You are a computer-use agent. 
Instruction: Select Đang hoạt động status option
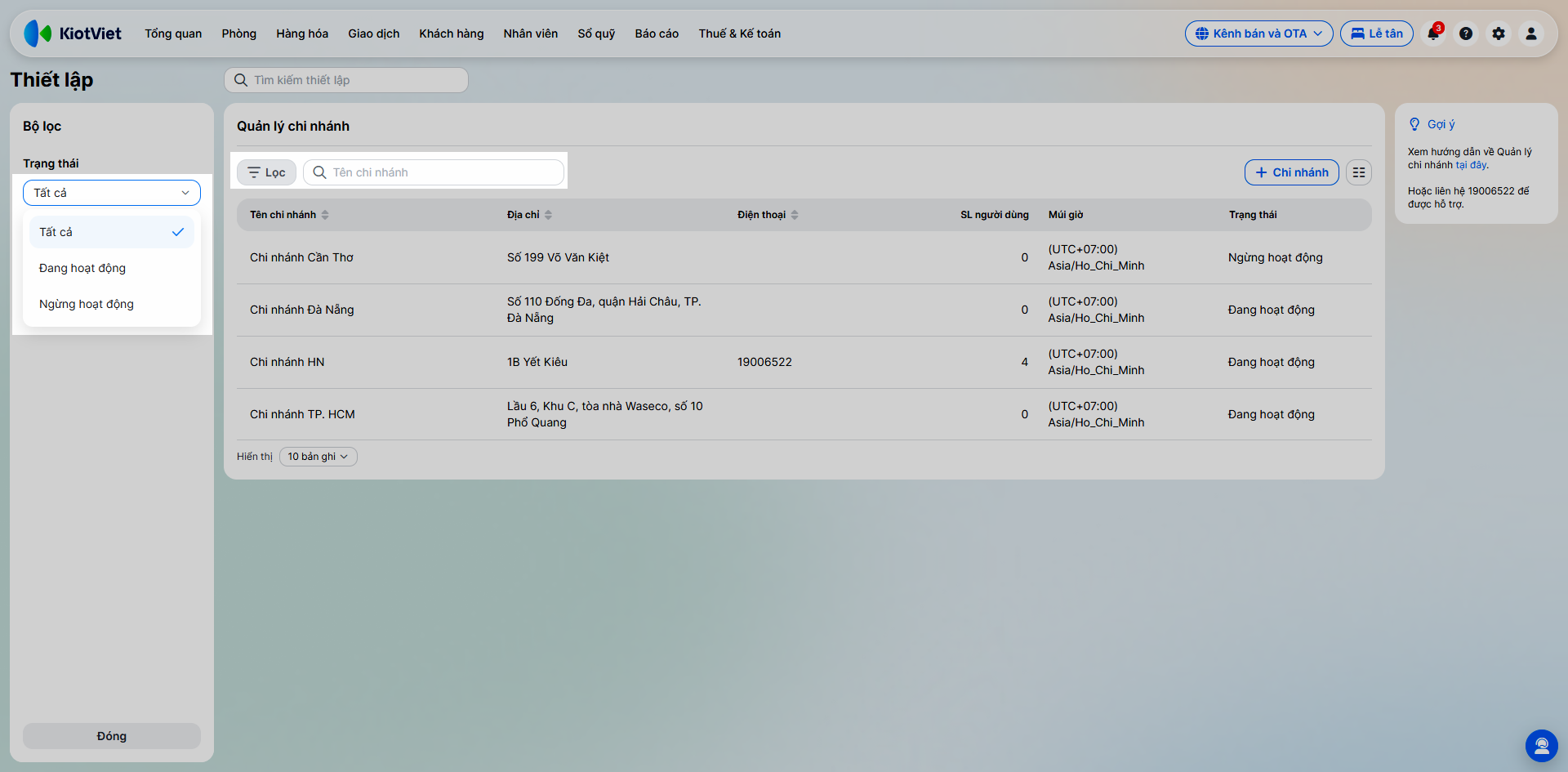click(112, 268)
